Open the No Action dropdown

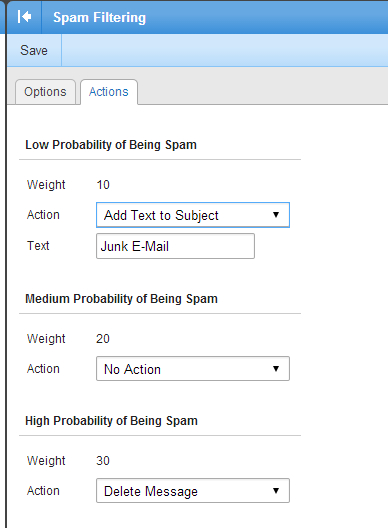tap(193, 369)
